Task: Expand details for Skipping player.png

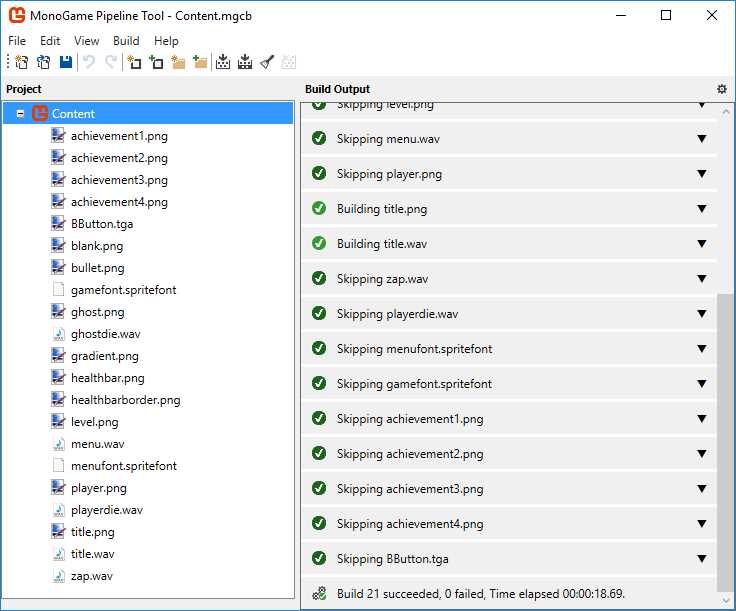Action: tap(702, 174)
